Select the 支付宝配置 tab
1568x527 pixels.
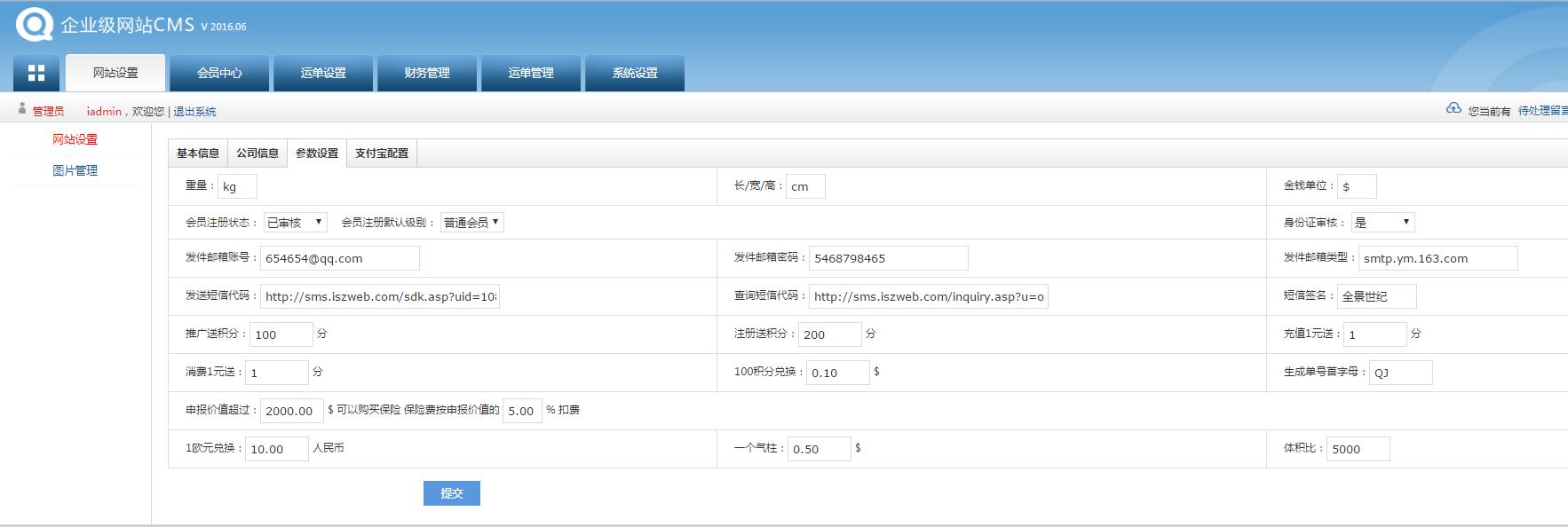[x=382, y=153]
